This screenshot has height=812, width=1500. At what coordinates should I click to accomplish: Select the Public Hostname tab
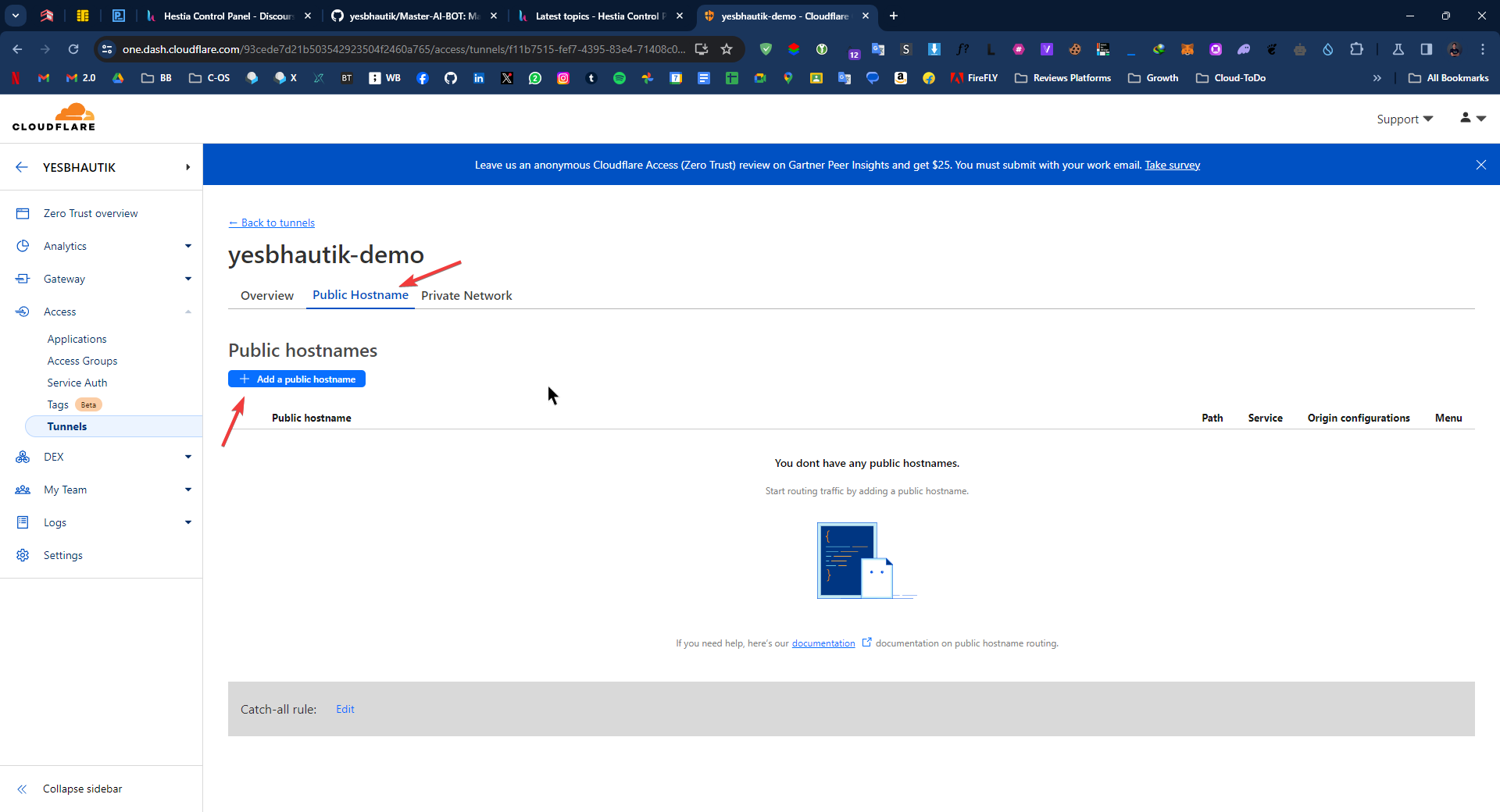(360, 294)
